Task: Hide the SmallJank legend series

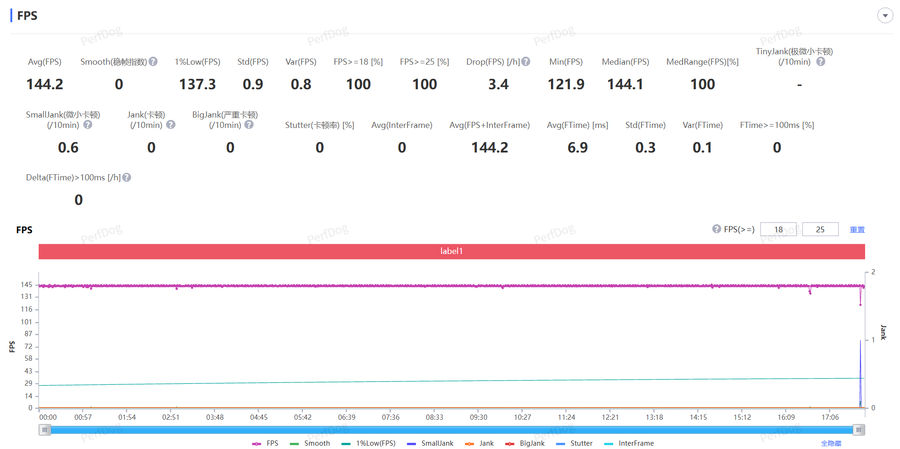Action: [x=432, y=443]
